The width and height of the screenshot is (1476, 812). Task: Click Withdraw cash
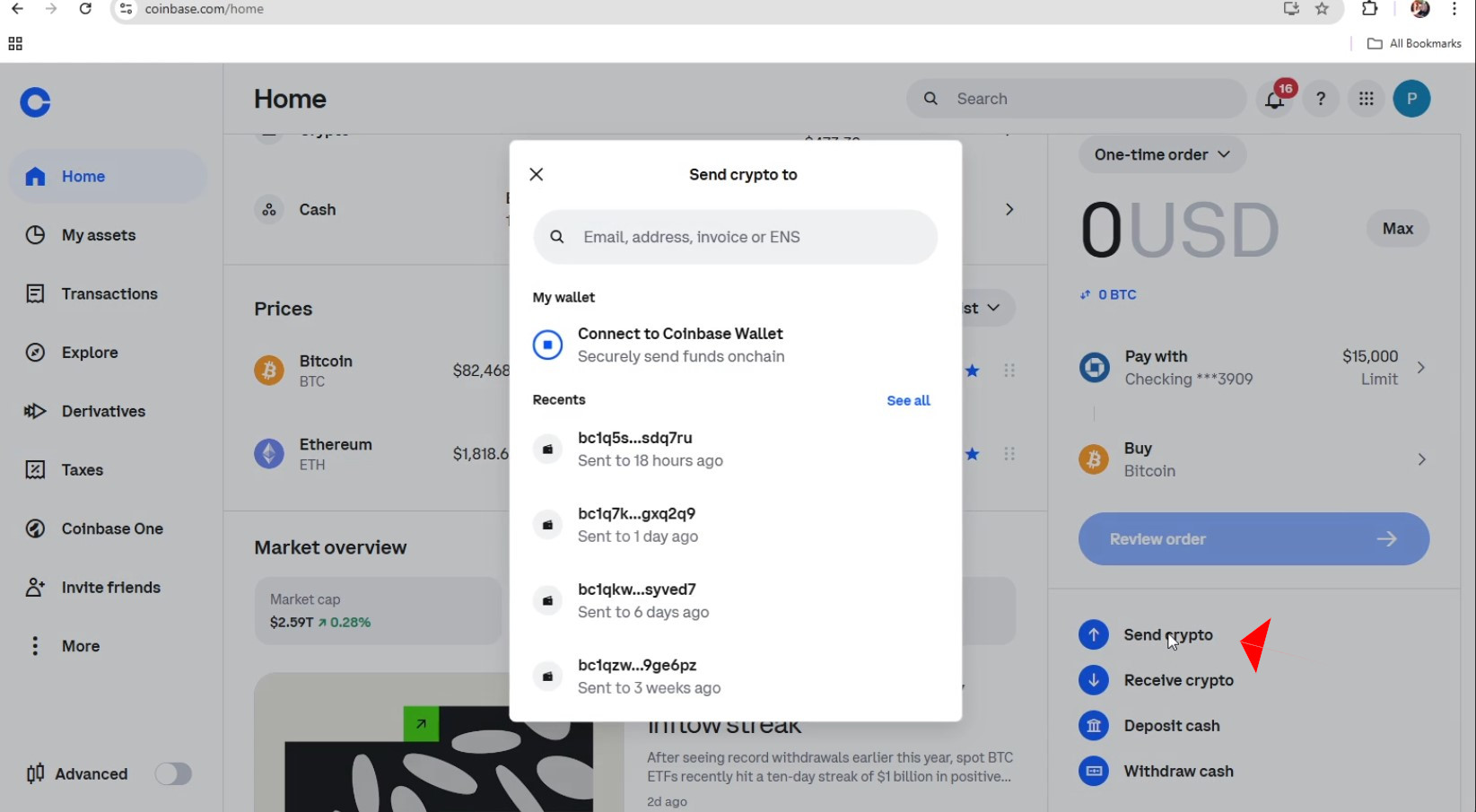tap(1178, 771)
